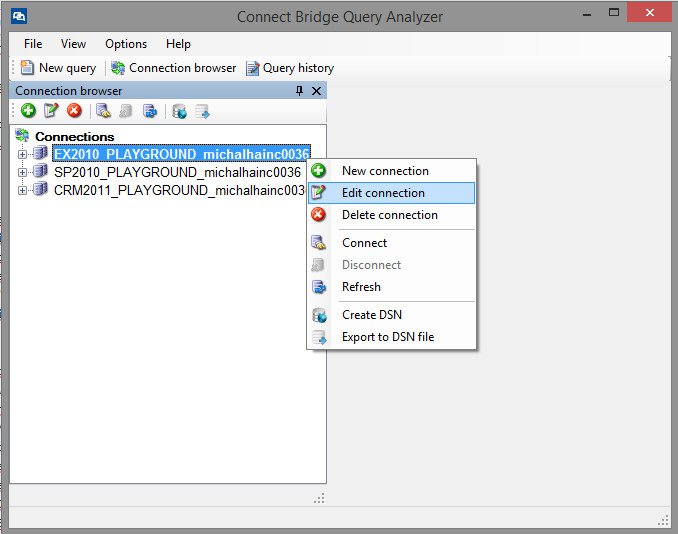
Task: Click the green plus icon in context menu
Action: (x=319, y=170)
